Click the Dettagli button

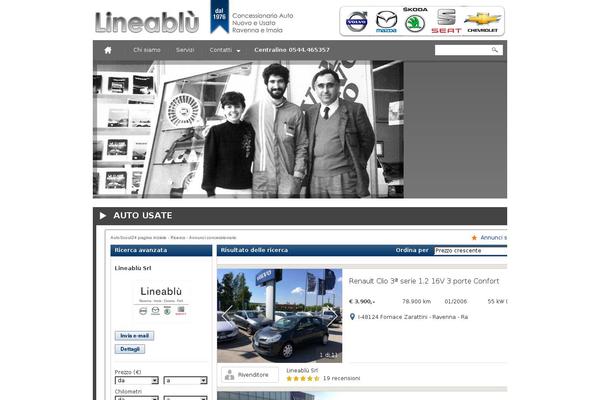[130, 349]
